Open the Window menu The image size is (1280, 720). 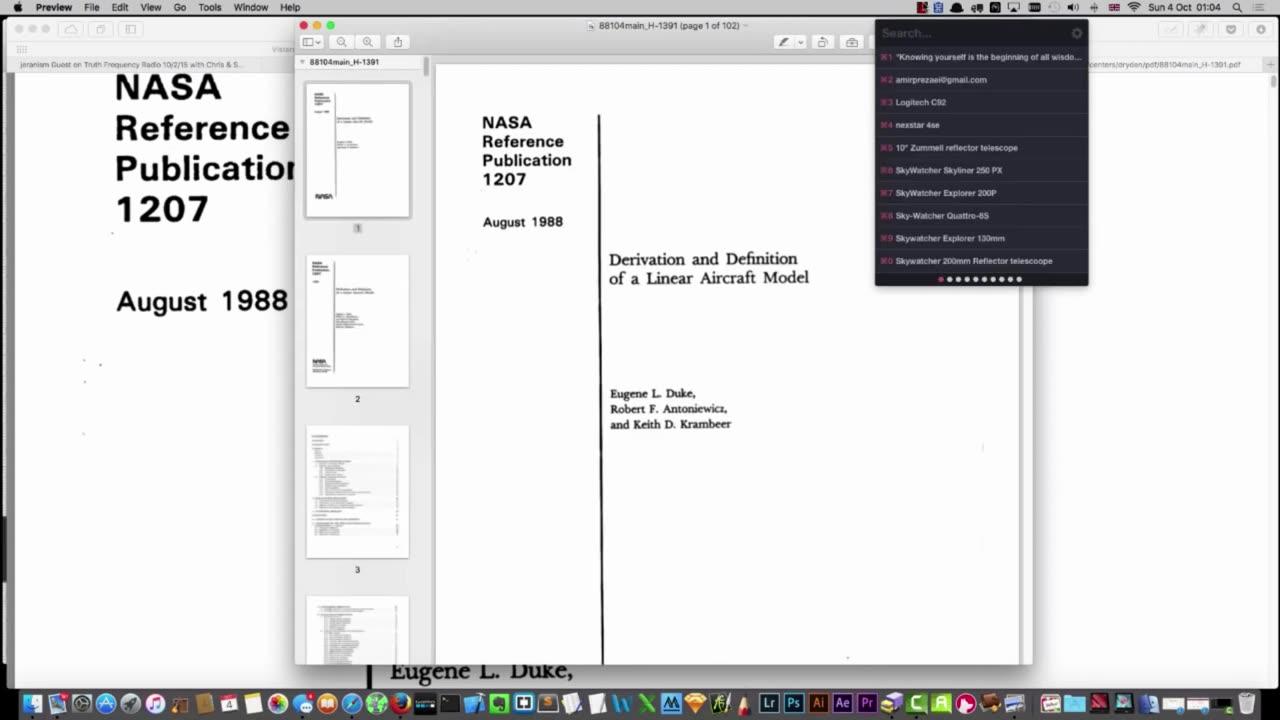pos(251,7)
